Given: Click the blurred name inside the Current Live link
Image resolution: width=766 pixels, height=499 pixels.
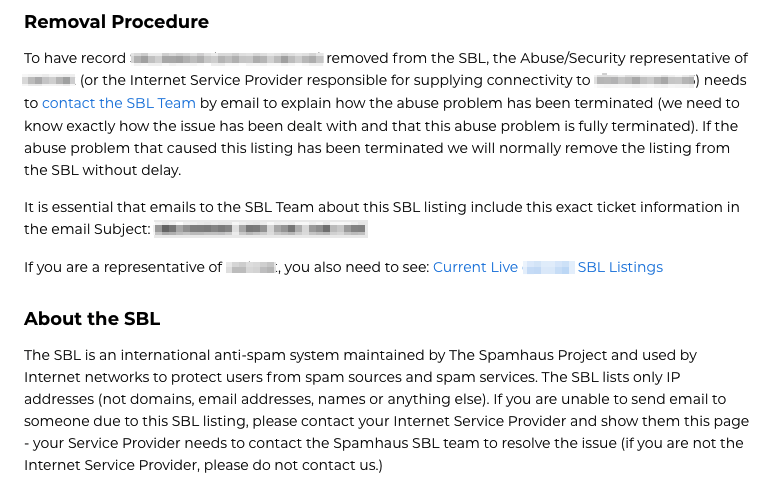Looking at the screenshot, I should pyautogui.click(x=548, y=267).
